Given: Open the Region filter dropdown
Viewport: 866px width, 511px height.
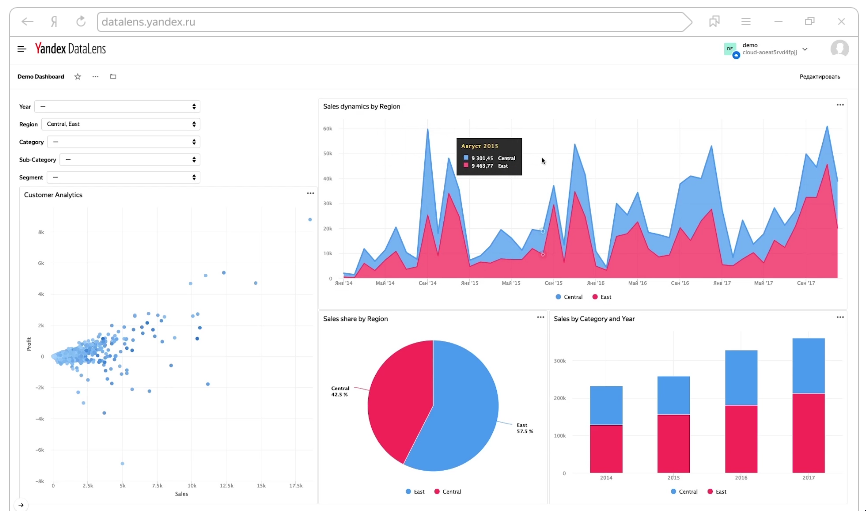Looking at the screenshot, I should coord(120,124).
